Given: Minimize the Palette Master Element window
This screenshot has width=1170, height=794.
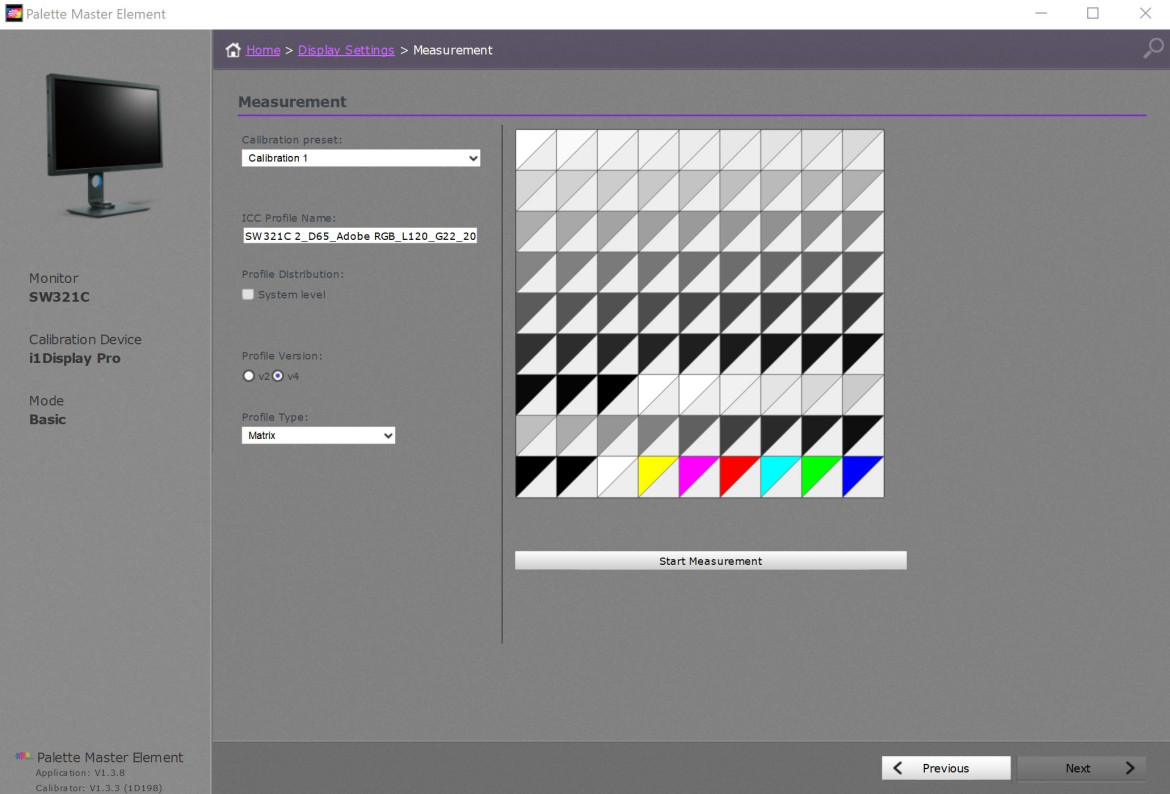Looking at the screenshot, I should click(1041, 13).
